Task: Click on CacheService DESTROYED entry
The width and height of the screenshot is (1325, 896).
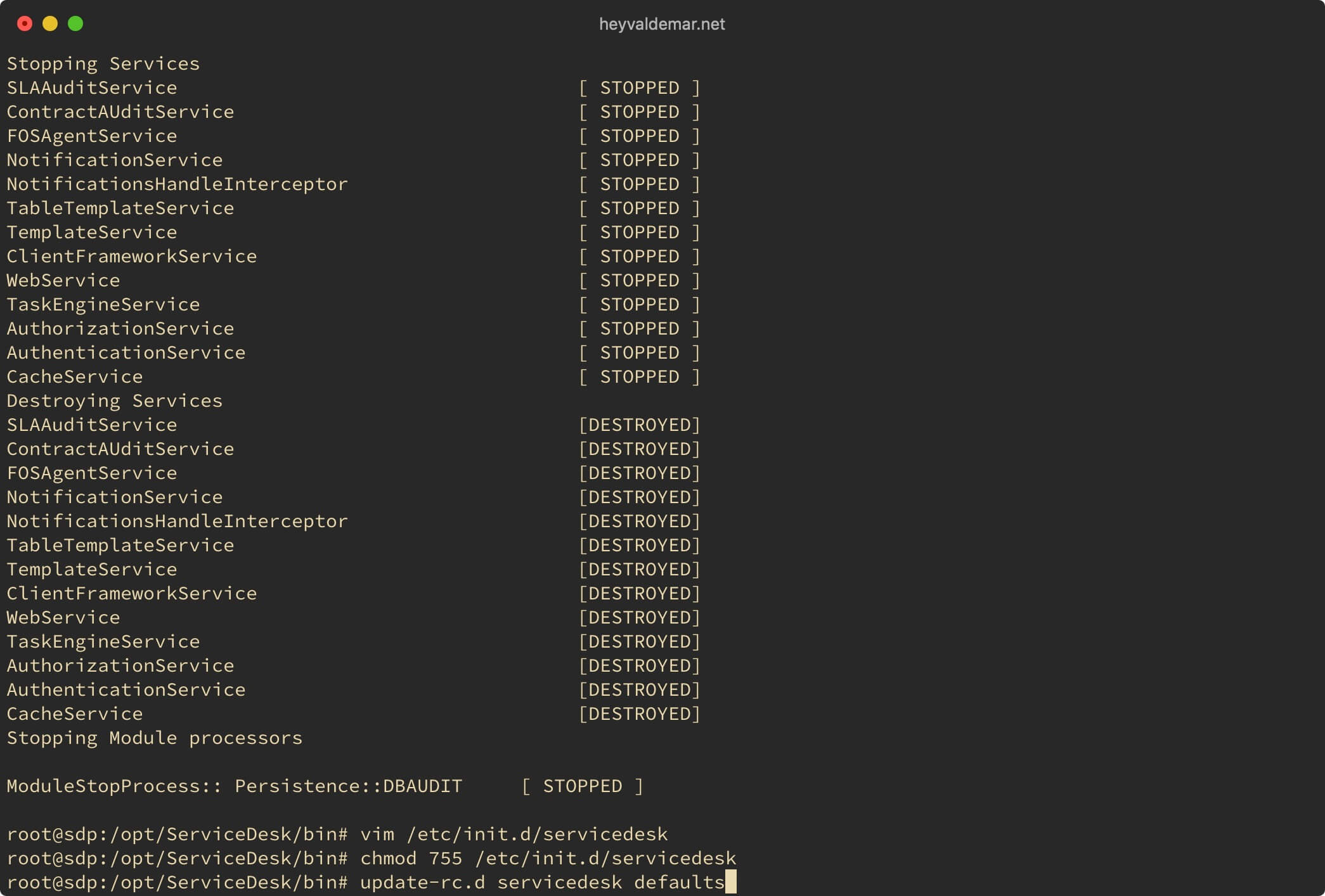Action: click(353, 713)
